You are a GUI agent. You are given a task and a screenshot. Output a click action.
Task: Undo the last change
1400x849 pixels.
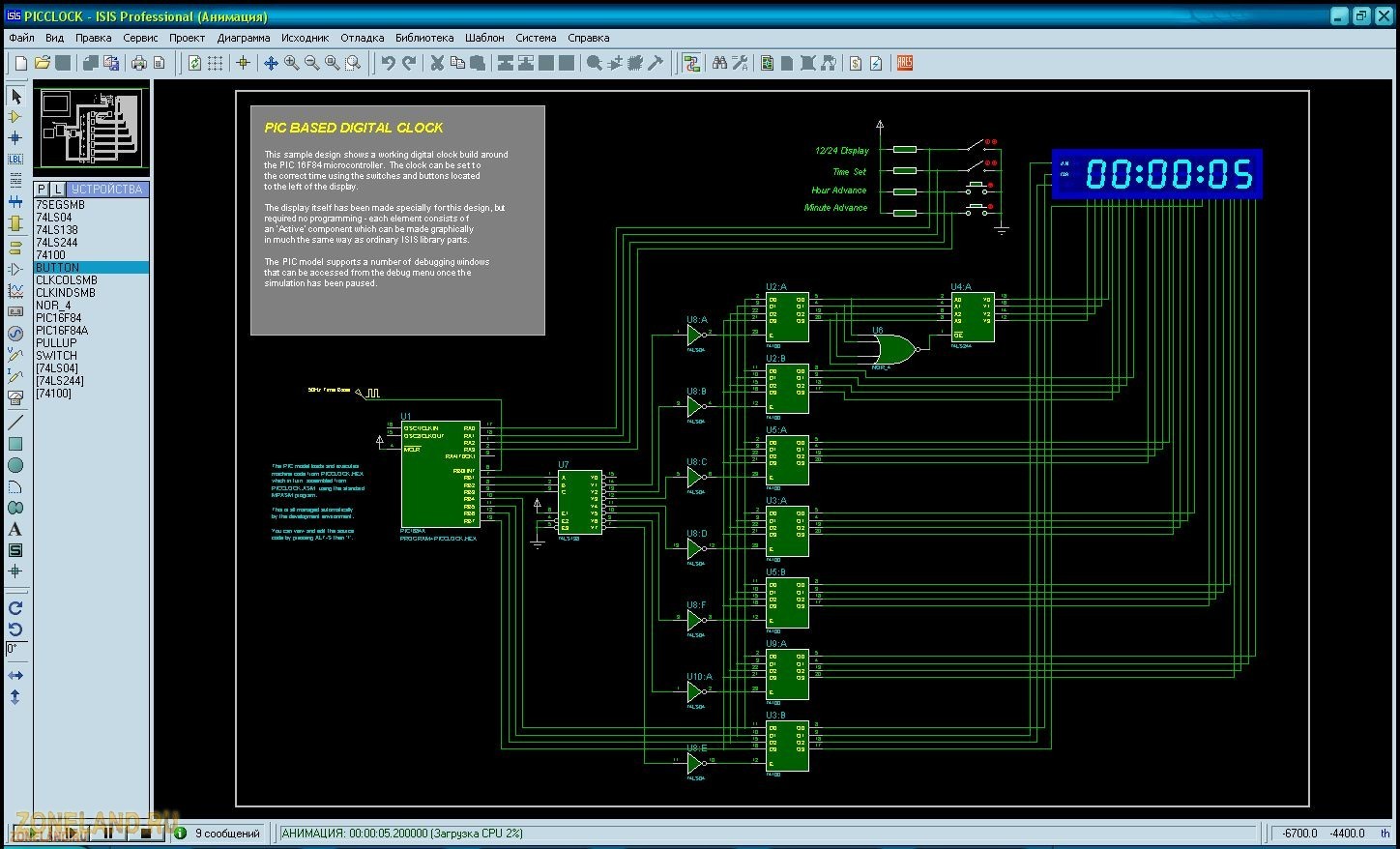tap(388, 63)
